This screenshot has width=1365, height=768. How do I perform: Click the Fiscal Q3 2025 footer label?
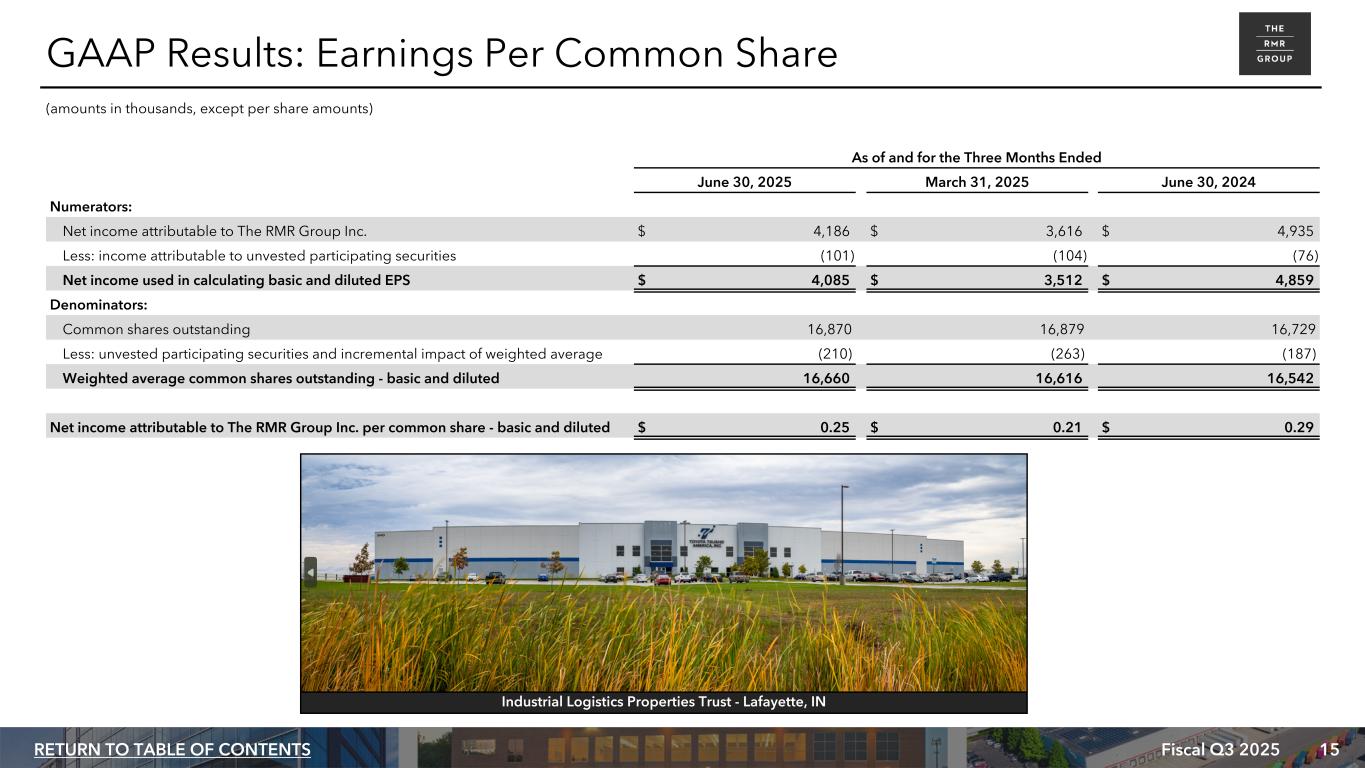[1221, 749]
